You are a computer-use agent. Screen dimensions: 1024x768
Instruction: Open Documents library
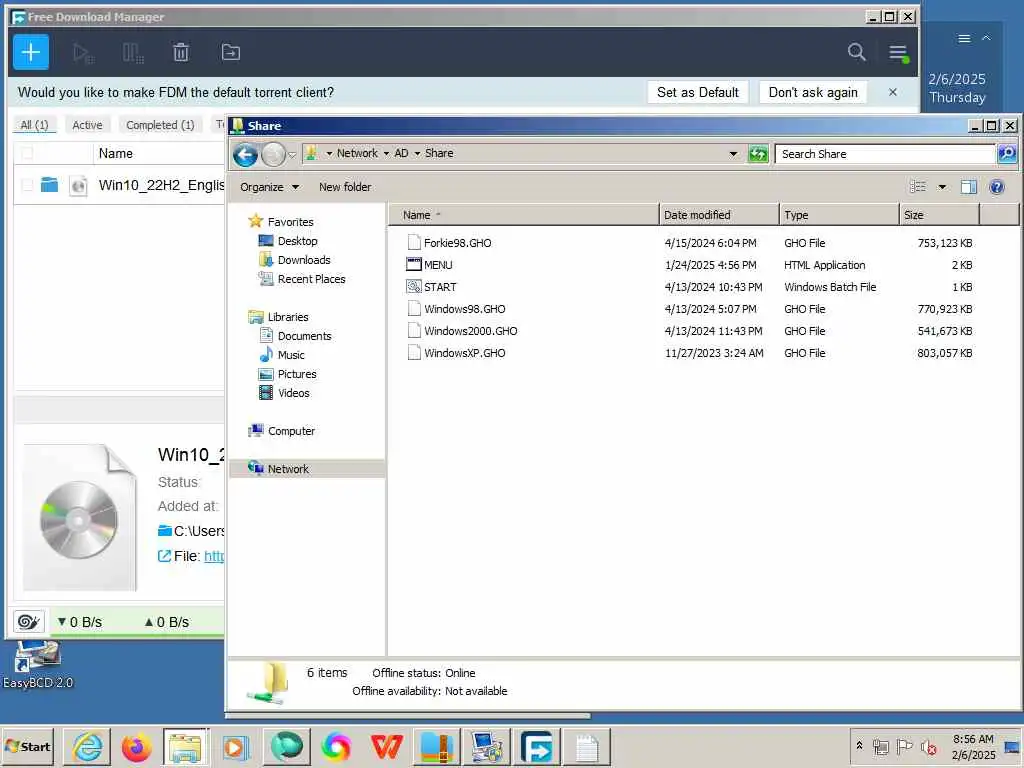click(304, 336)
